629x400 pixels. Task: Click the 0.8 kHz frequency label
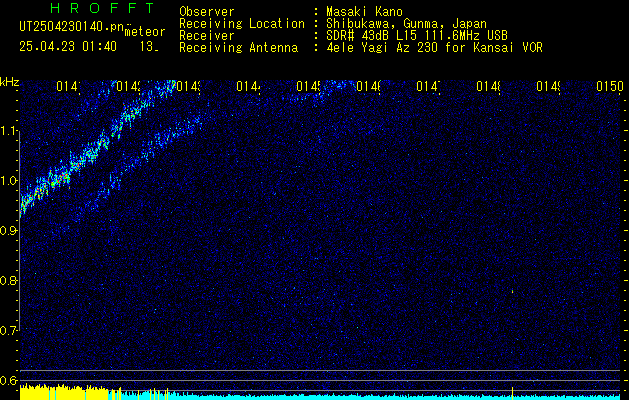point(9,280)
